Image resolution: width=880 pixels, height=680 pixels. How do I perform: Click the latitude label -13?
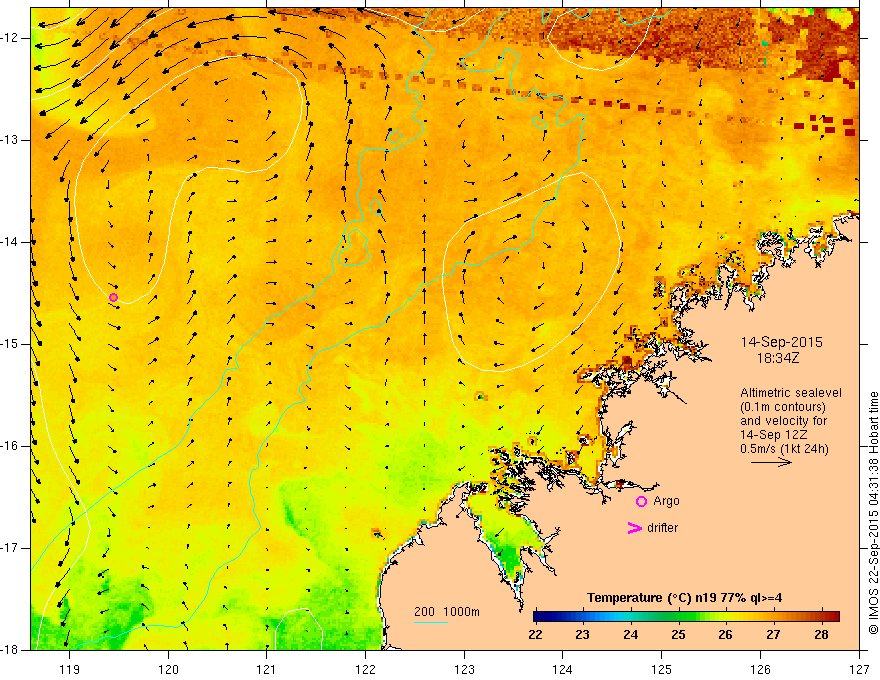(10, 140)
